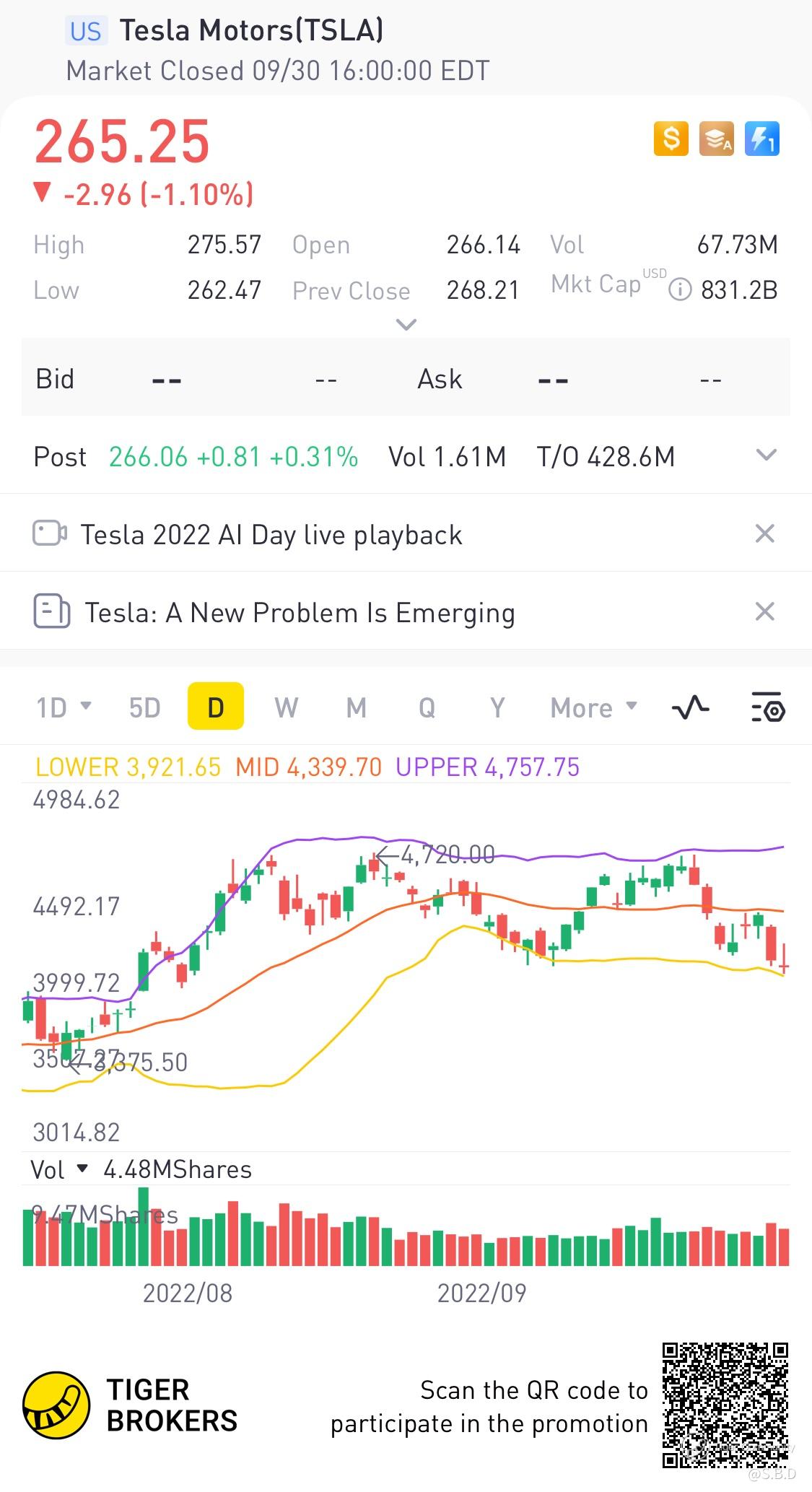Image resolution: width=812 pixels, height=1492 pixels.
Task: Switch chart to the W weekly tab
Action: pos(286,708)
